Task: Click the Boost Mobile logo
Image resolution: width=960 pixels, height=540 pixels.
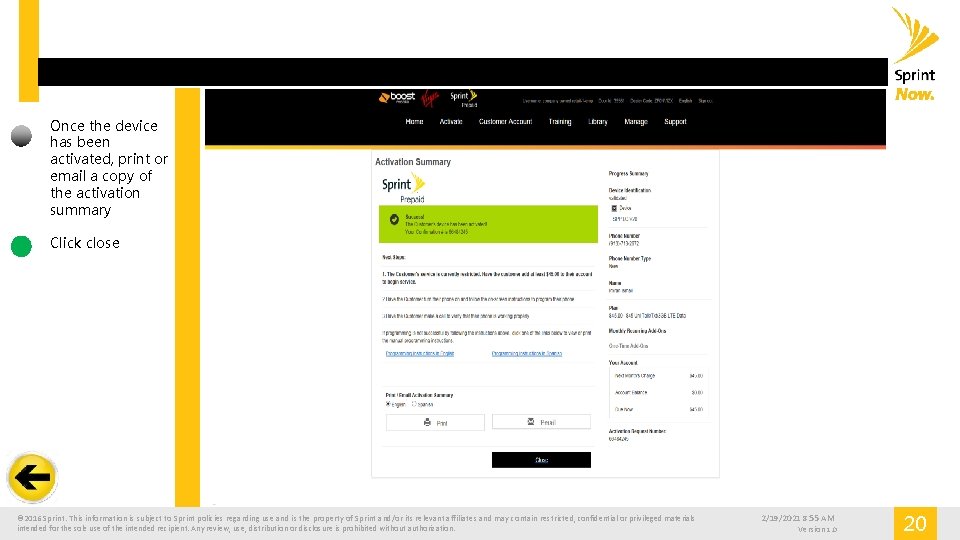Action: tap(397, 97)
